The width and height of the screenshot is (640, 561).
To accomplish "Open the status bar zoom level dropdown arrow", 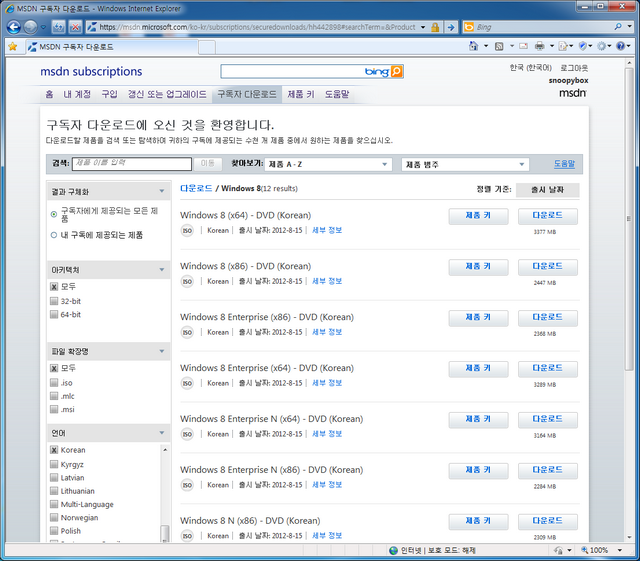I will [620, 550].
